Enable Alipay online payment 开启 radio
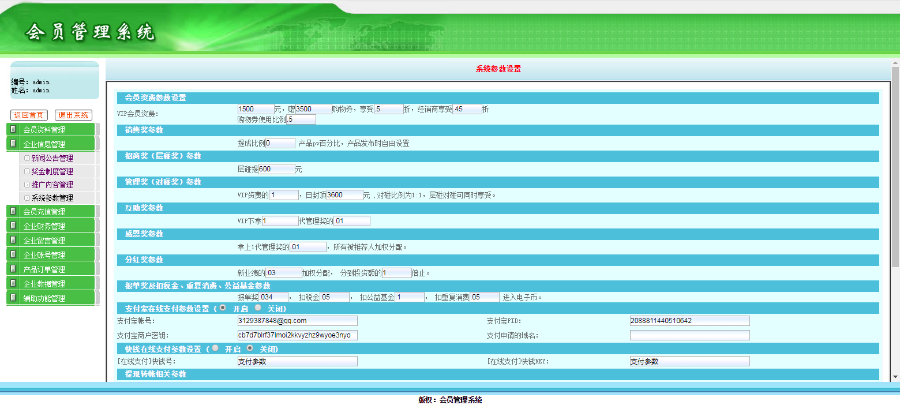 [223, 308]
